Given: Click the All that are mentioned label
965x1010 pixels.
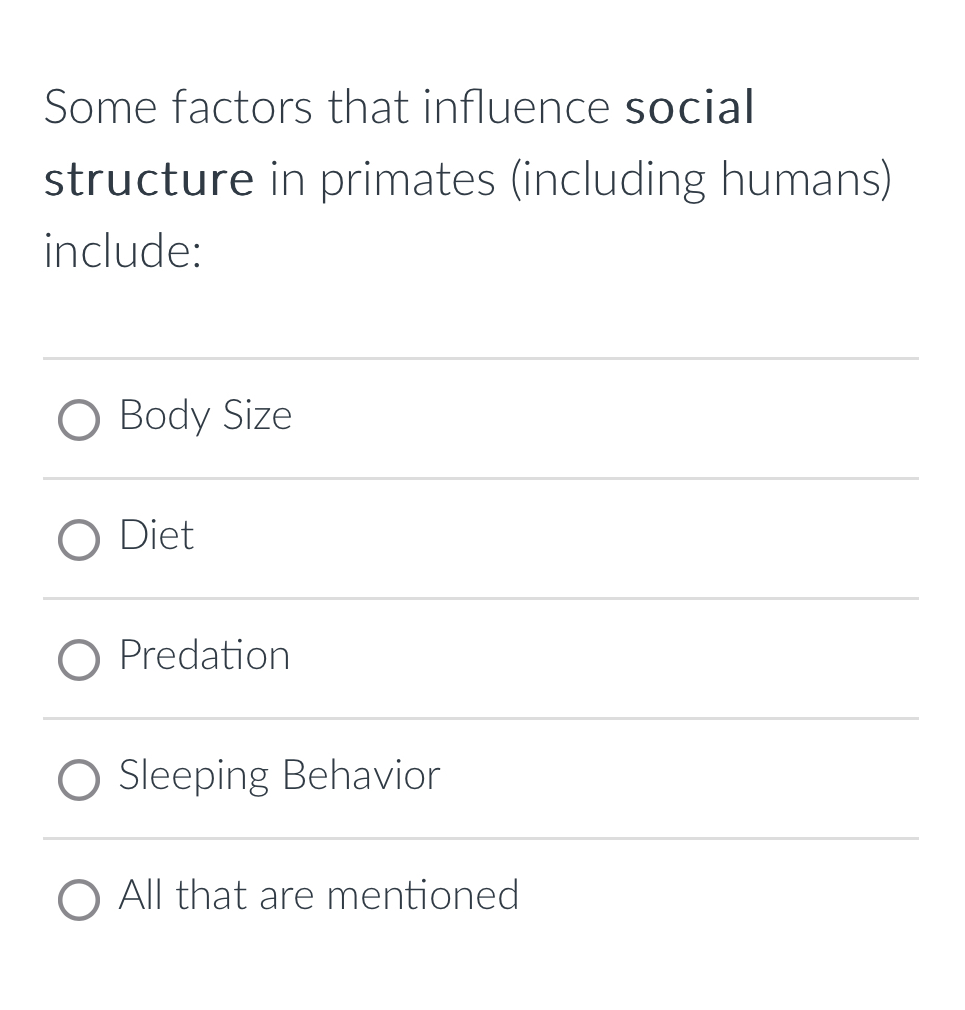Looking at the screenshot, I should pos(318,896).
